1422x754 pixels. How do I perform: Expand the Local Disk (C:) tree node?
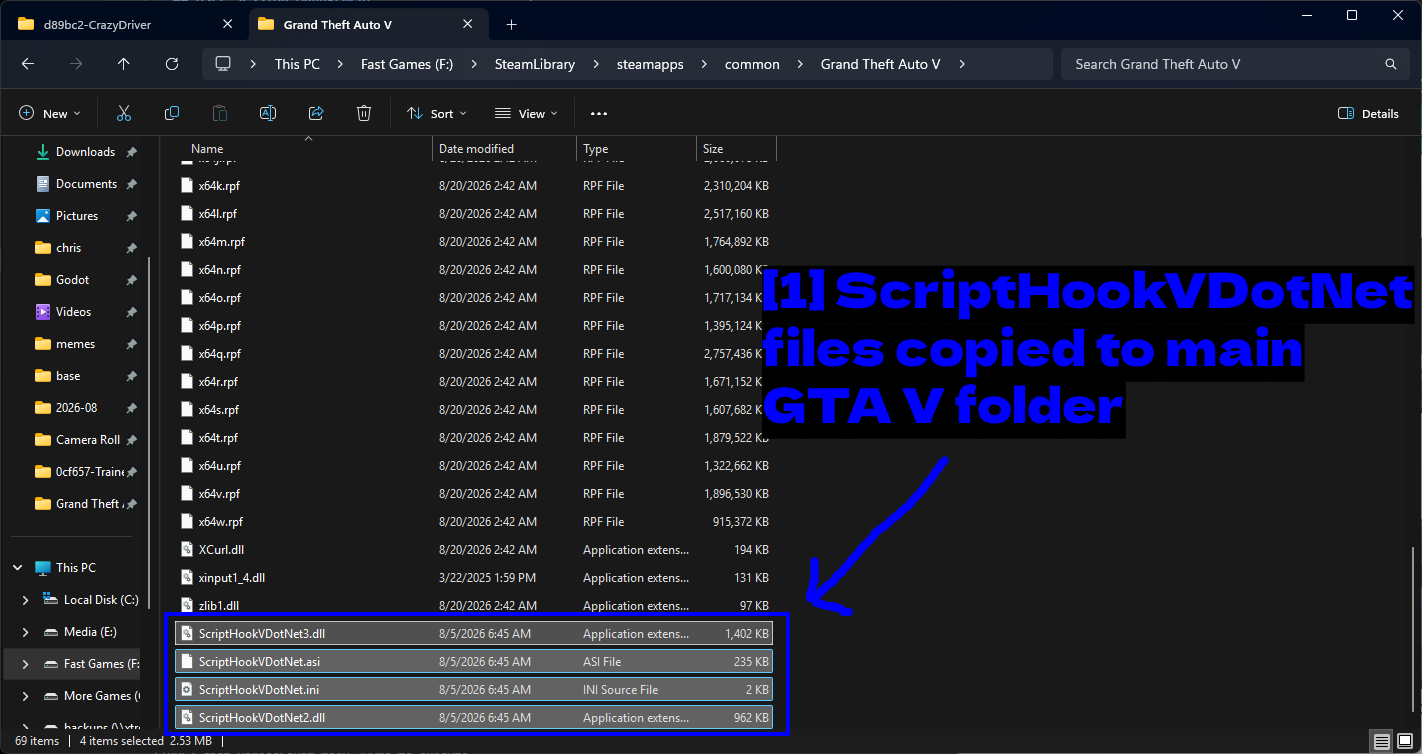[25, 600]
